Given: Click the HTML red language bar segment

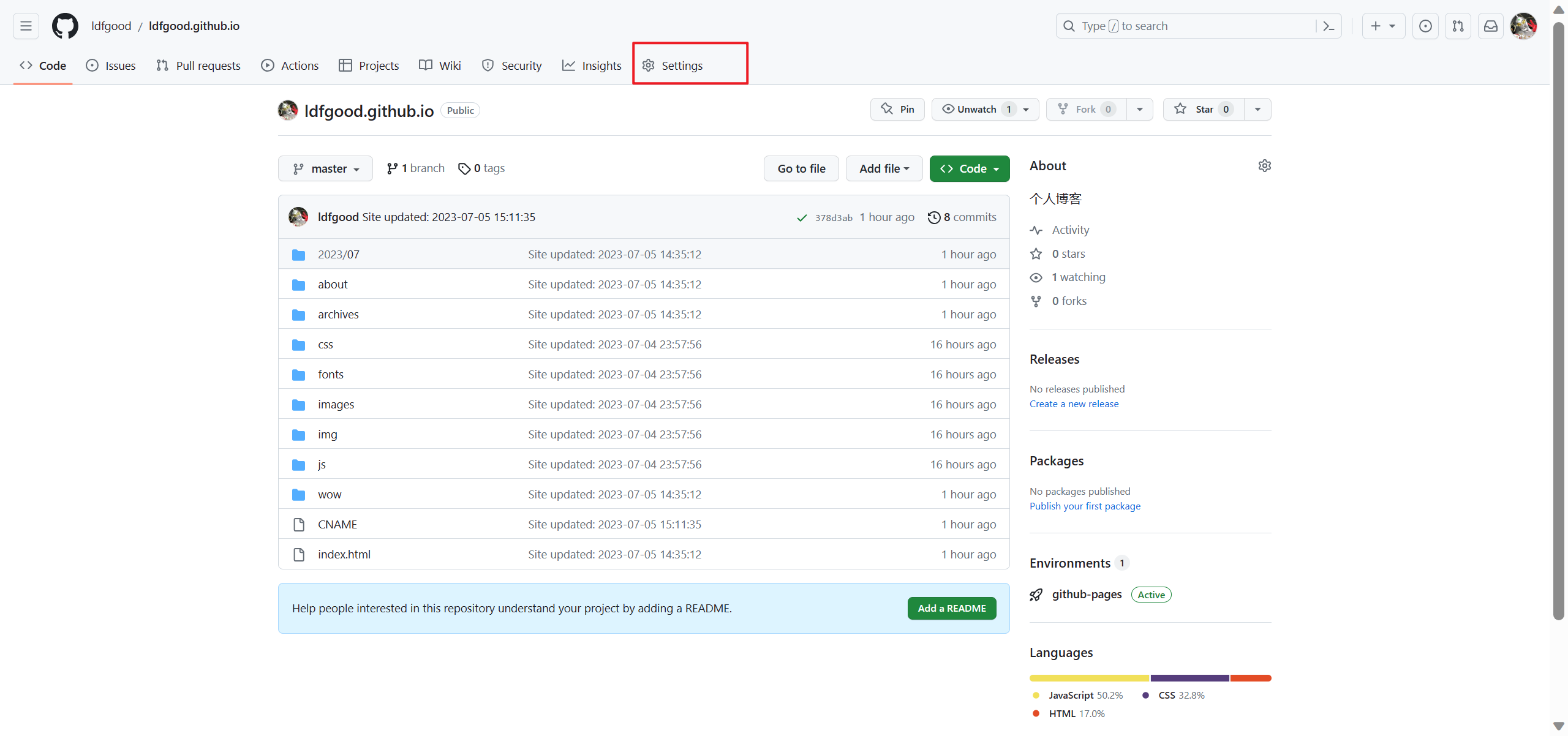Looking at the screenshot, I should 1251,678.
